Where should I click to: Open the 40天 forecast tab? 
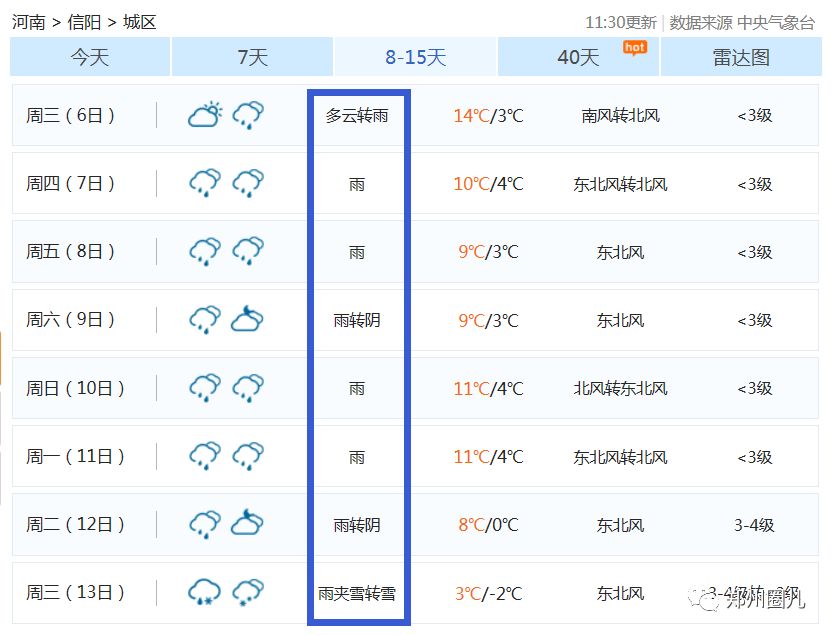[x=578, y=57]
